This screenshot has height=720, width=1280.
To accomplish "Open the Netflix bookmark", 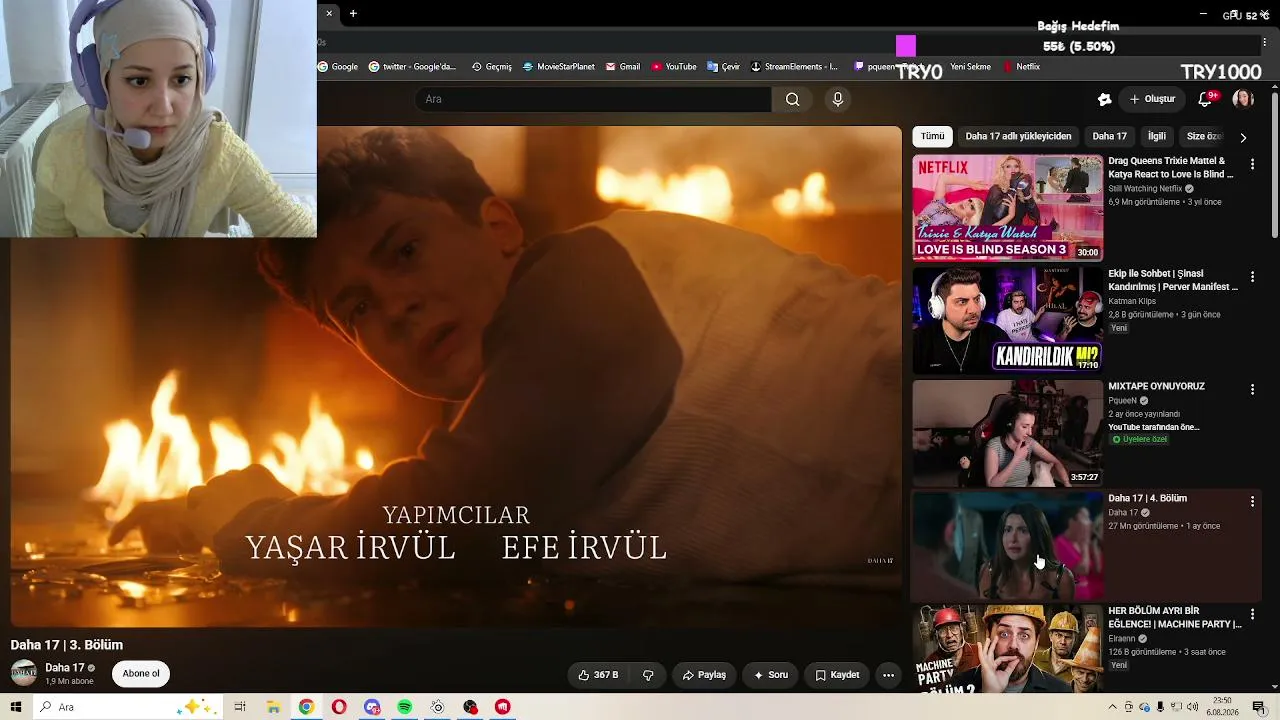I will [1020, 67].
